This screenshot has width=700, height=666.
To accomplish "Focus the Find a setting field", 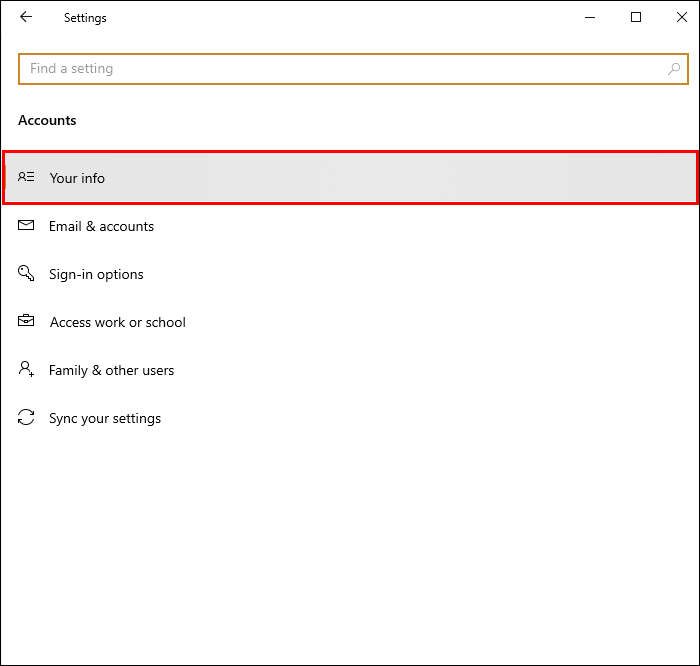I will click(x=340, y=69).
